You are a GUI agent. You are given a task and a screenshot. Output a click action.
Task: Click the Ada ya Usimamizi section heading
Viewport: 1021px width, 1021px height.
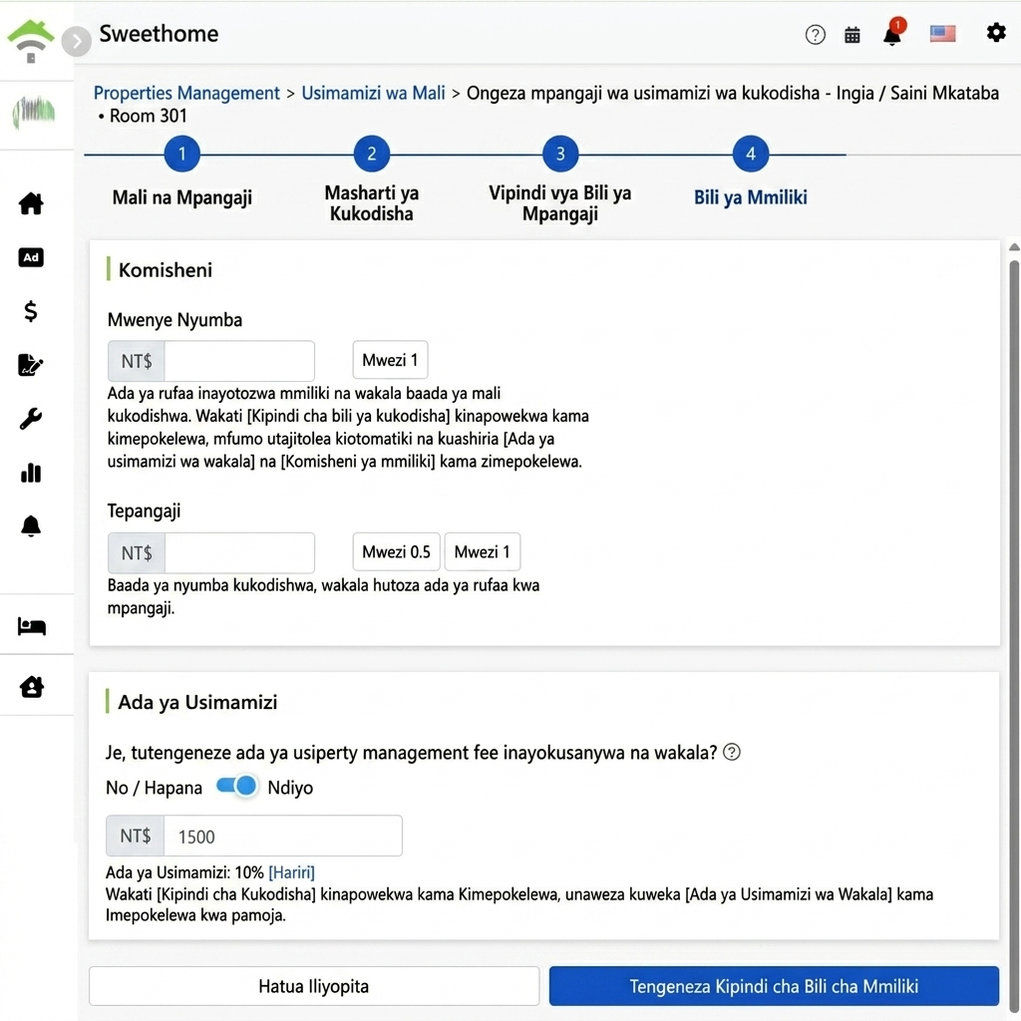click(x=197, y=702)
